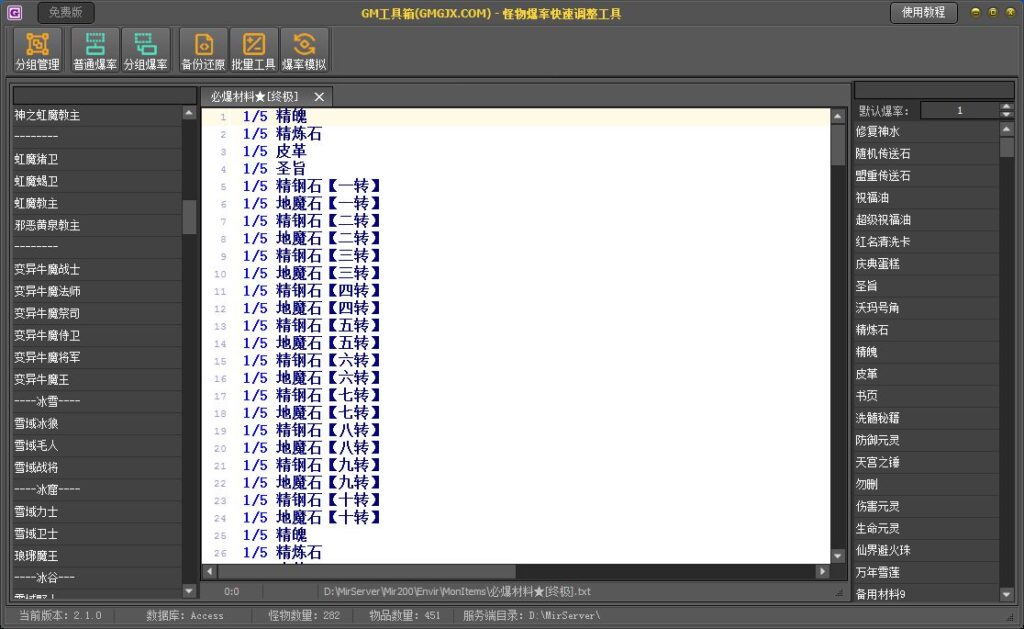Open the 分组管理 tool
The image size is (1024, 629).
point(37,50)
